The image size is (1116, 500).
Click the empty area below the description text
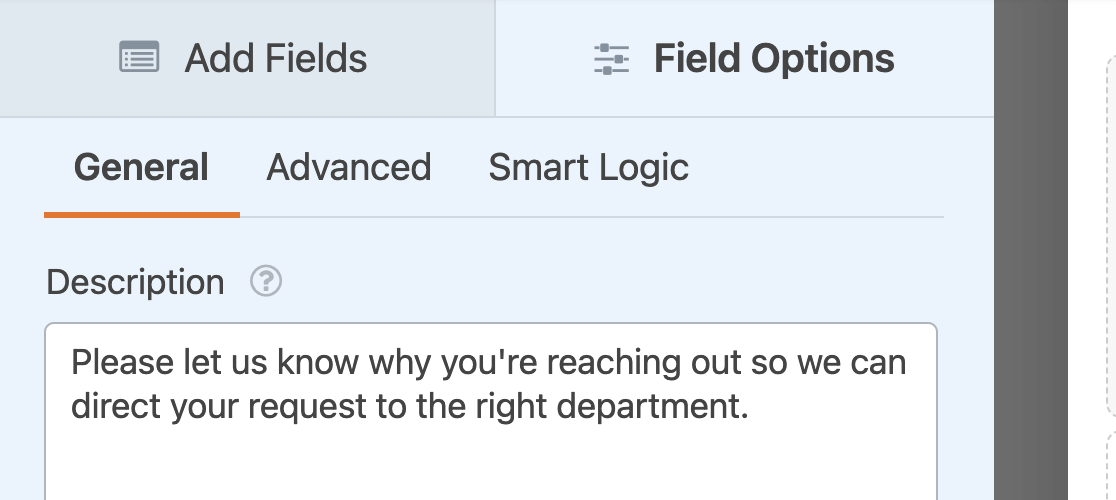tap(490, 465)
